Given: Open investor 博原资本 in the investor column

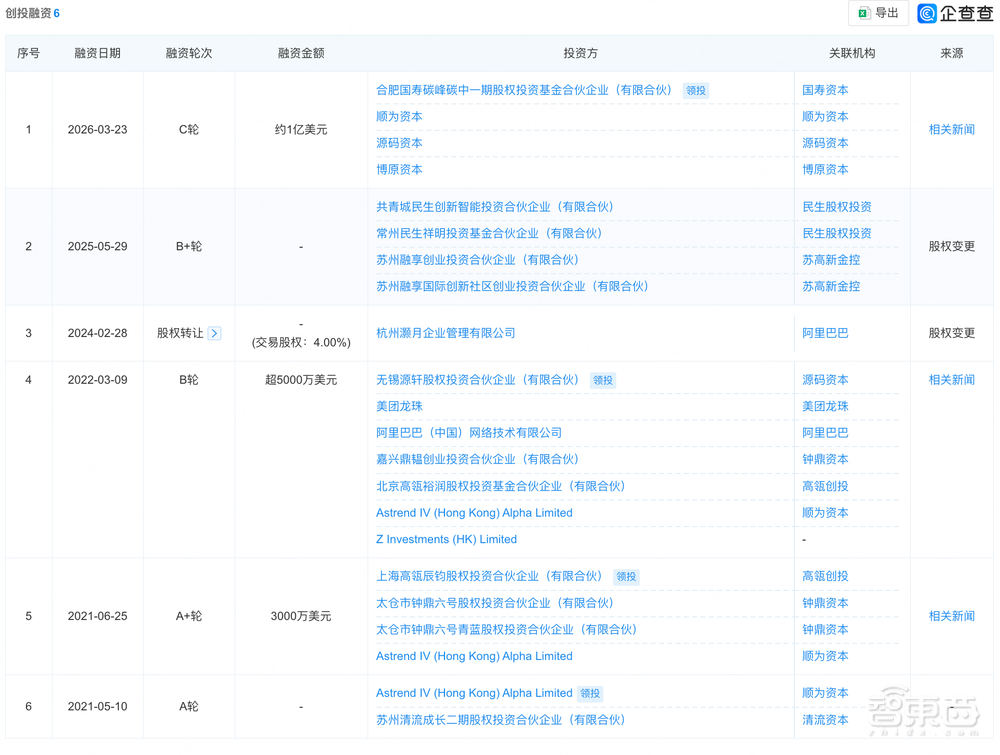Looking at the screenshot, I should [x=399, y=170].
